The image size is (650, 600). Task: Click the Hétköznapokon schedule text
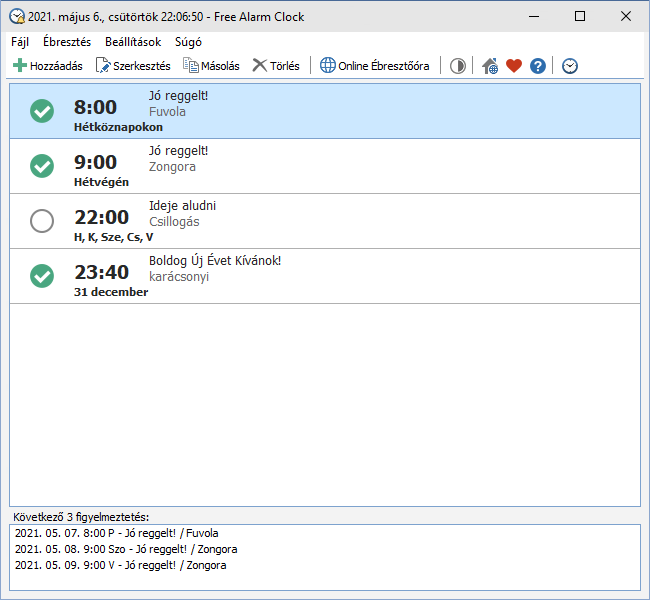(118, 127)
